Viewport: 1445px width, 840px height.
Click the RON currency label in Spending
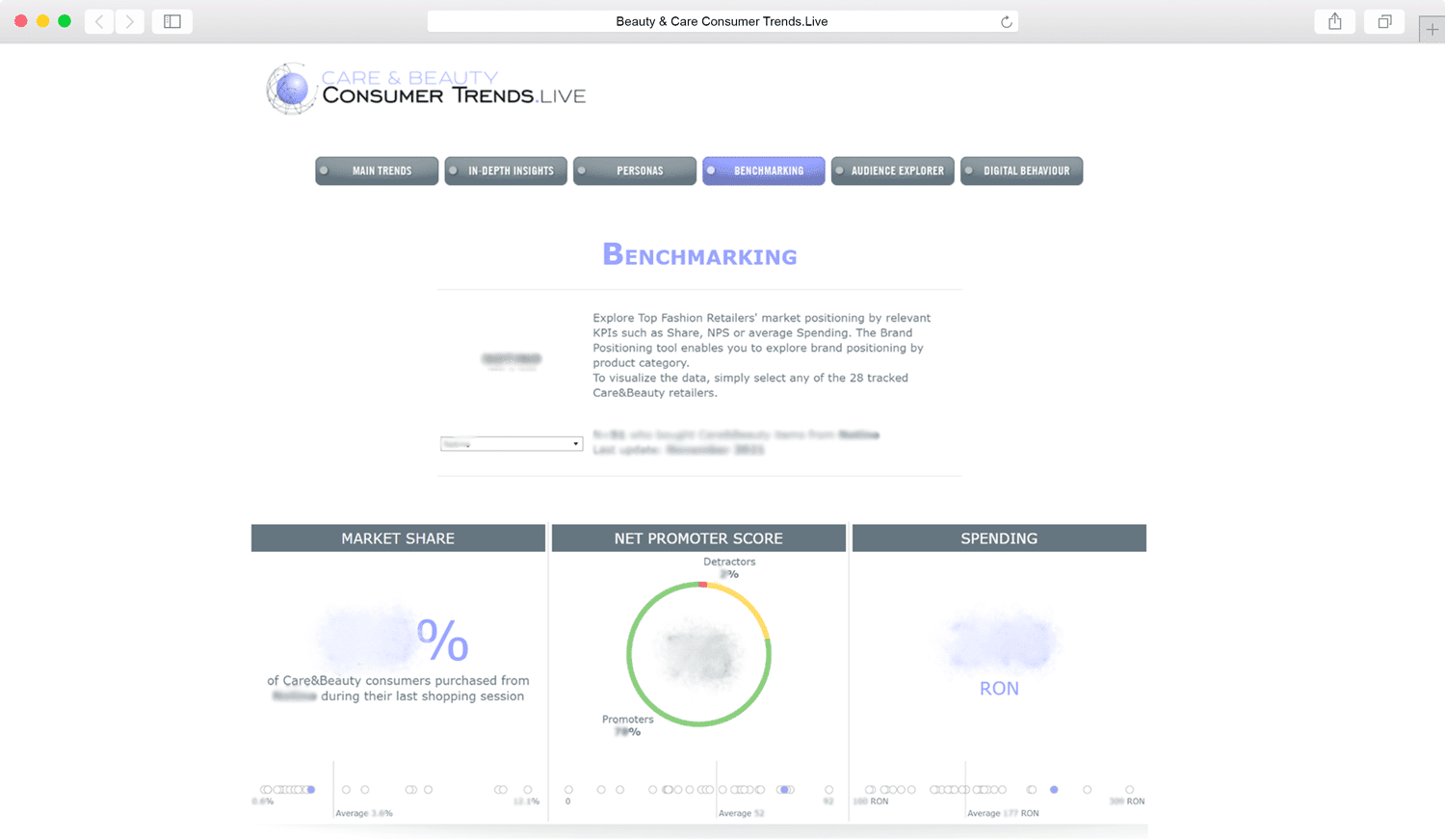999,689
